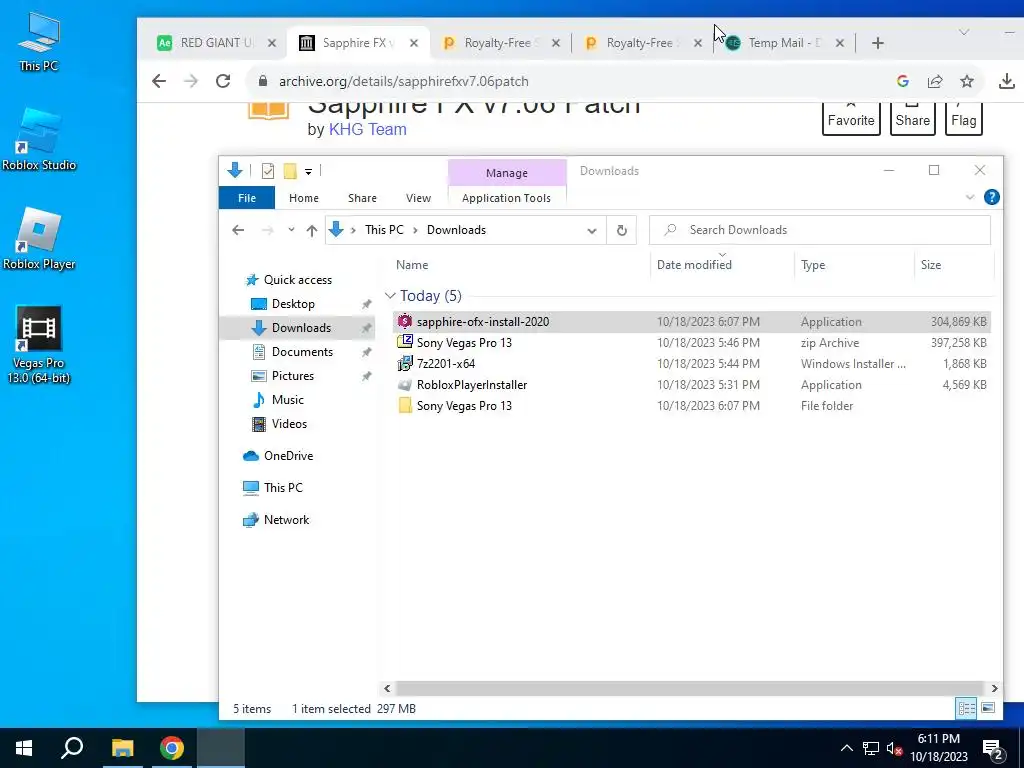Select Sony Vegas Pro 13 zip archive
The height and width of the screenshot is (768, 1024).
coord(692,343)
